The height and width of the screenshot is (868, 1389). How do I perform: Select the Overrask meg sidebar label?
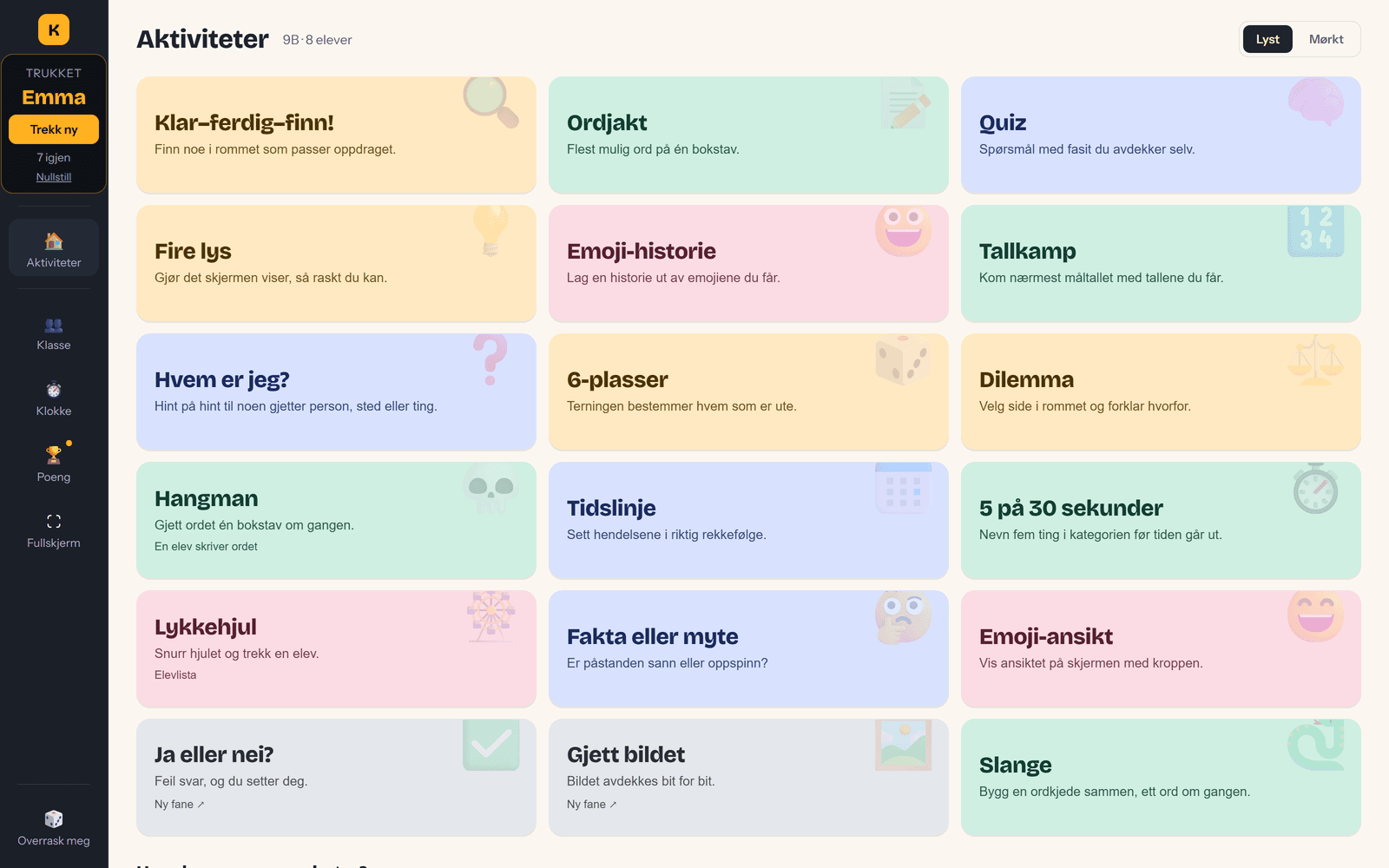54,840
